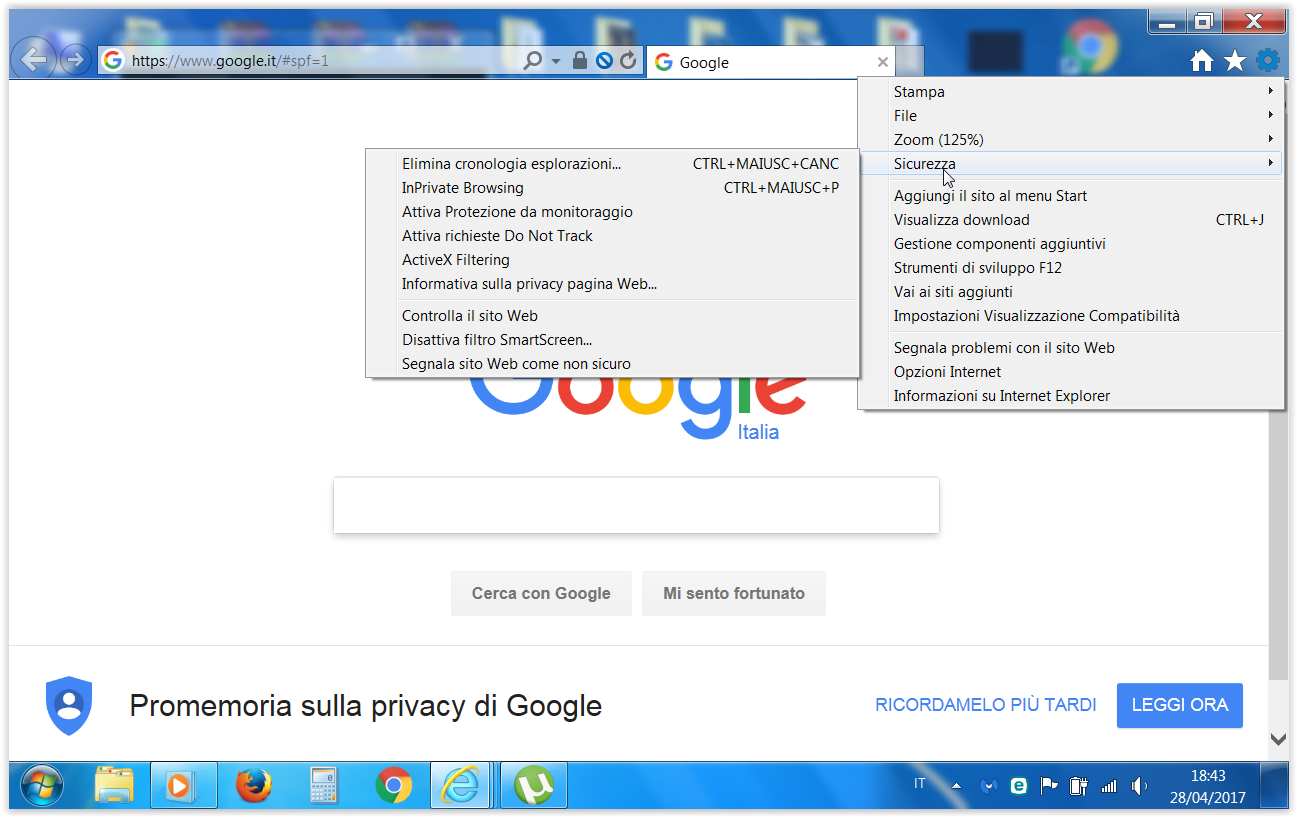Enable Attiva Protezione da monitoraggio
This screenshot has height=817, width=1297.
pyautogui.click(x=613, y=211)
